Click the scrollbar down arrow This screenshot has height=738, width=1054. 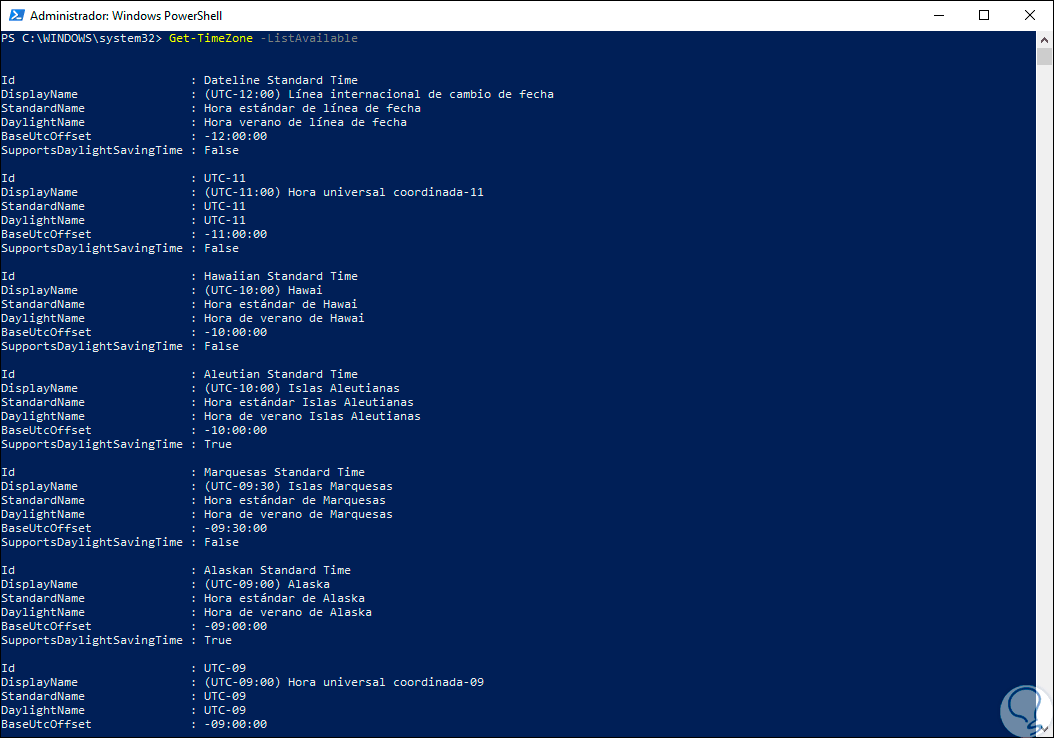pos(1045,729)
